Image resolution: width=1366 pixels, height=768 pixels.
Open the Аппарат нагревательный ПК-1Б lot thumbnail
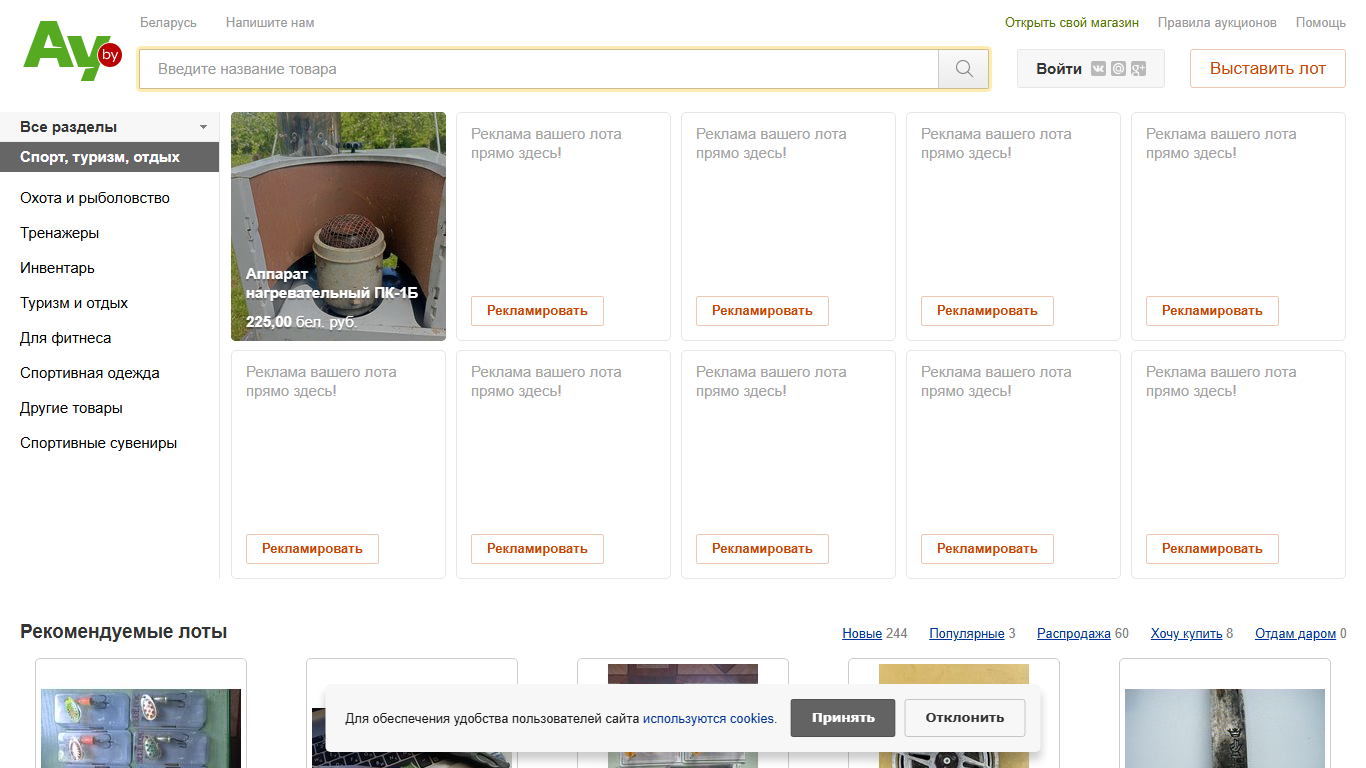tap(338, 226)
